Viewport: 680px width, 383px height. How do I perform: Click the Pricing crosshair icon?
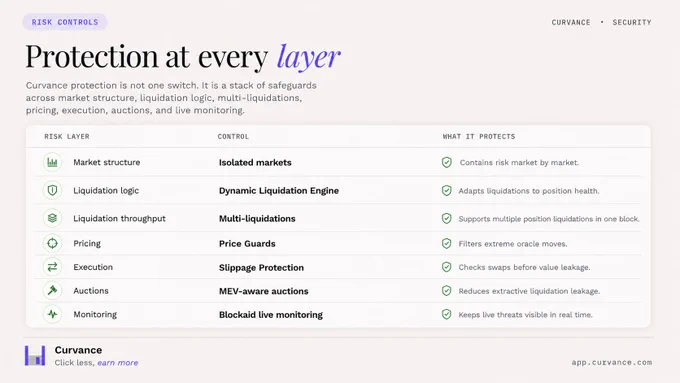(52, 243)
